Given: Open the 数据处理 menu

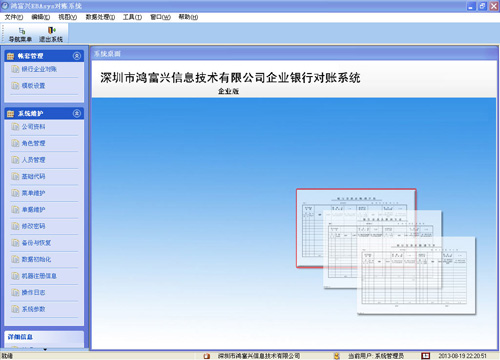Looking at the screenshot, I should (100, 17).
